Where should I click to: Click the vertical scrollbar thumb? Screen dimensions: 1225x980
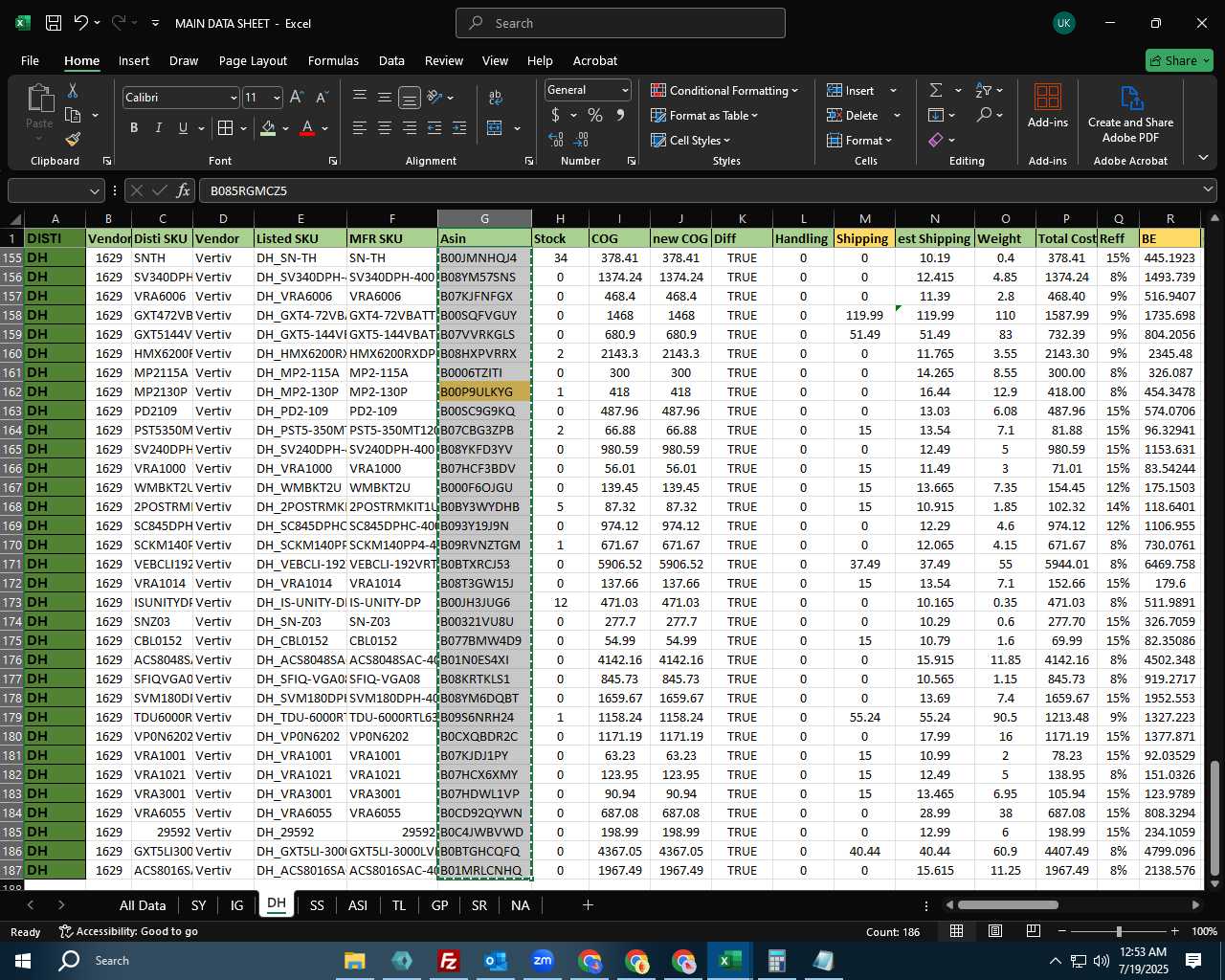pos(1215,819)
